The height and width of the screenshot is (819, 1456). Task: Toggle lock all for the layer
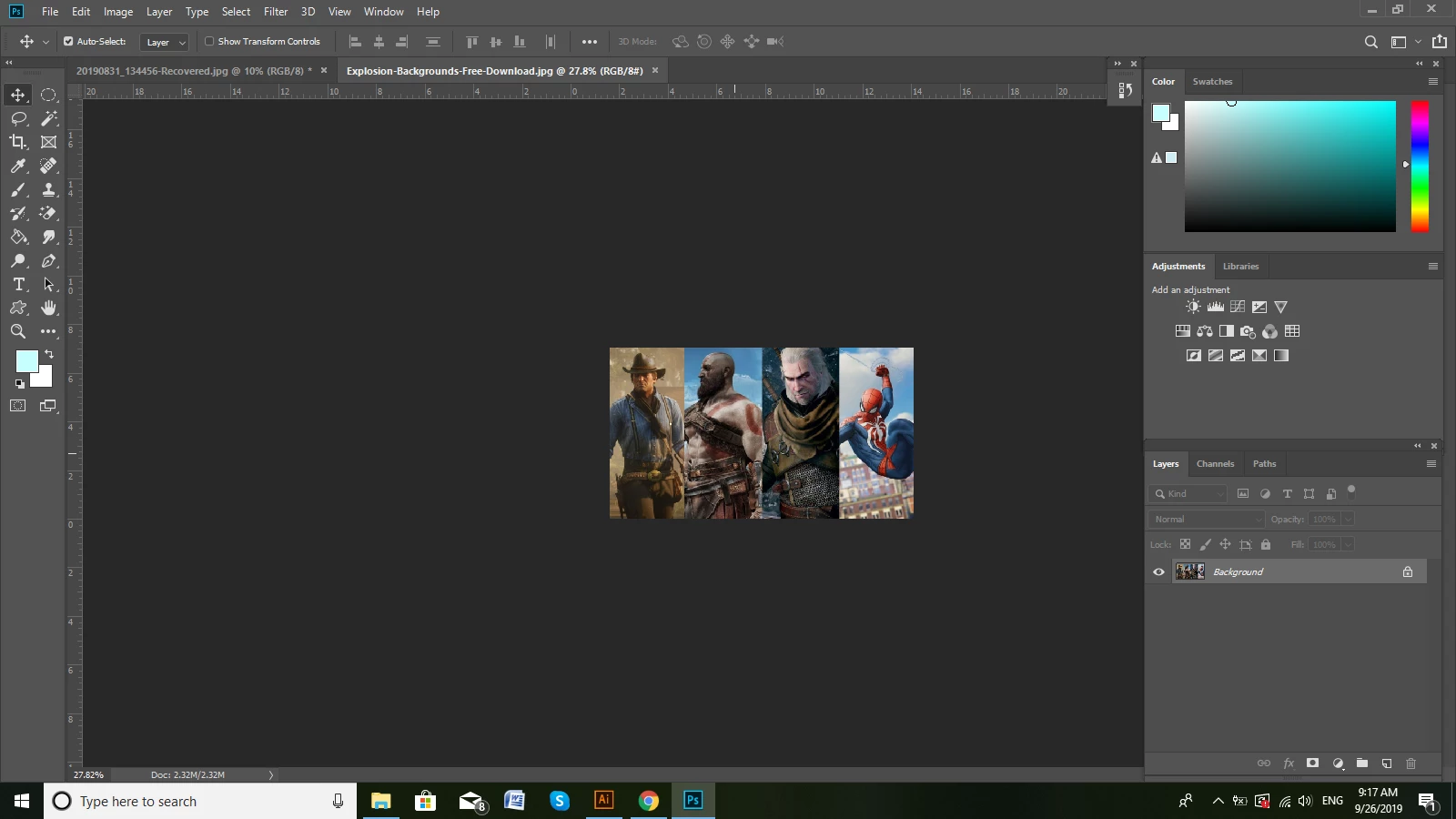1265,544
